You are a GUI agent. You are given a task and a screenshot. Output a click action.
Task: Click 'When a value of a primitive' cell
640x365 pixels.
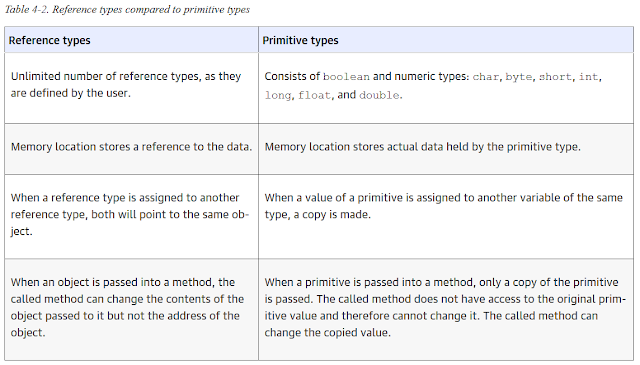[x=446, y=217]
